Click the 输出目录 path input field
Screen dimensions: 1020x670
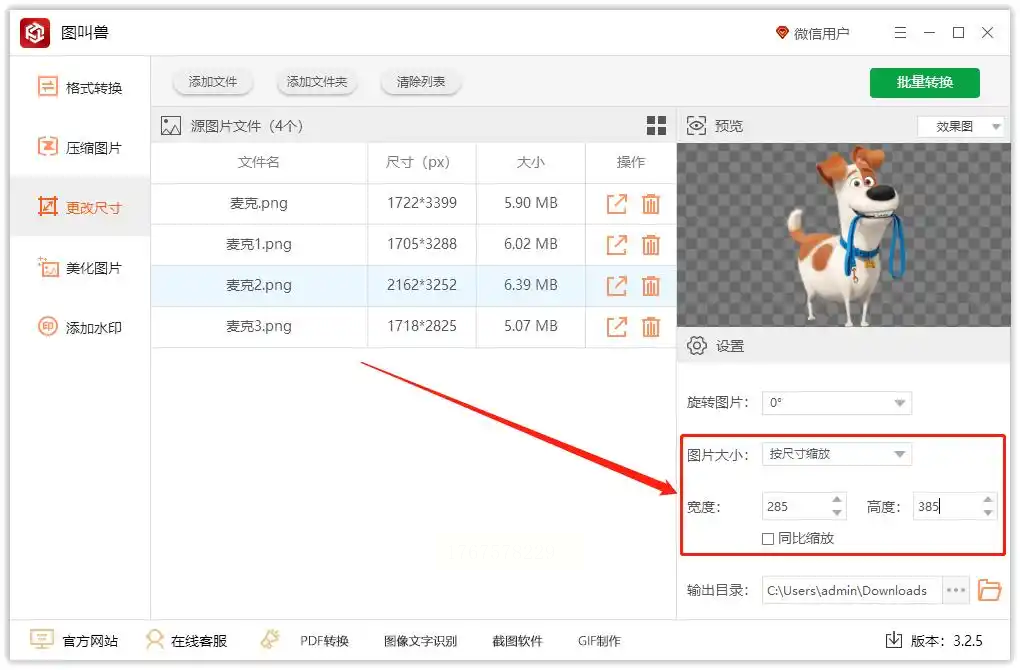click(852, 590)
